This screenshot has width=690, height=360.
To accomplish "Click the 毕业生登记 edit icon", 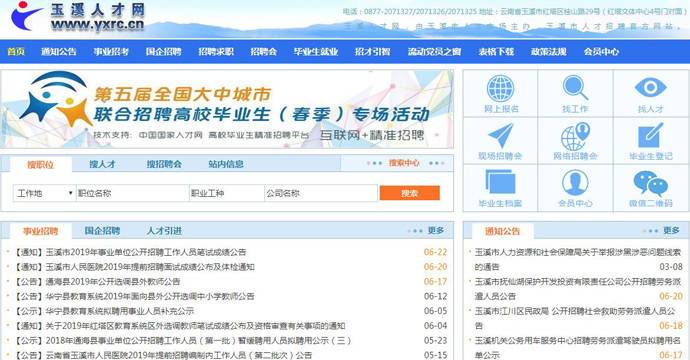I will [650, 135].
